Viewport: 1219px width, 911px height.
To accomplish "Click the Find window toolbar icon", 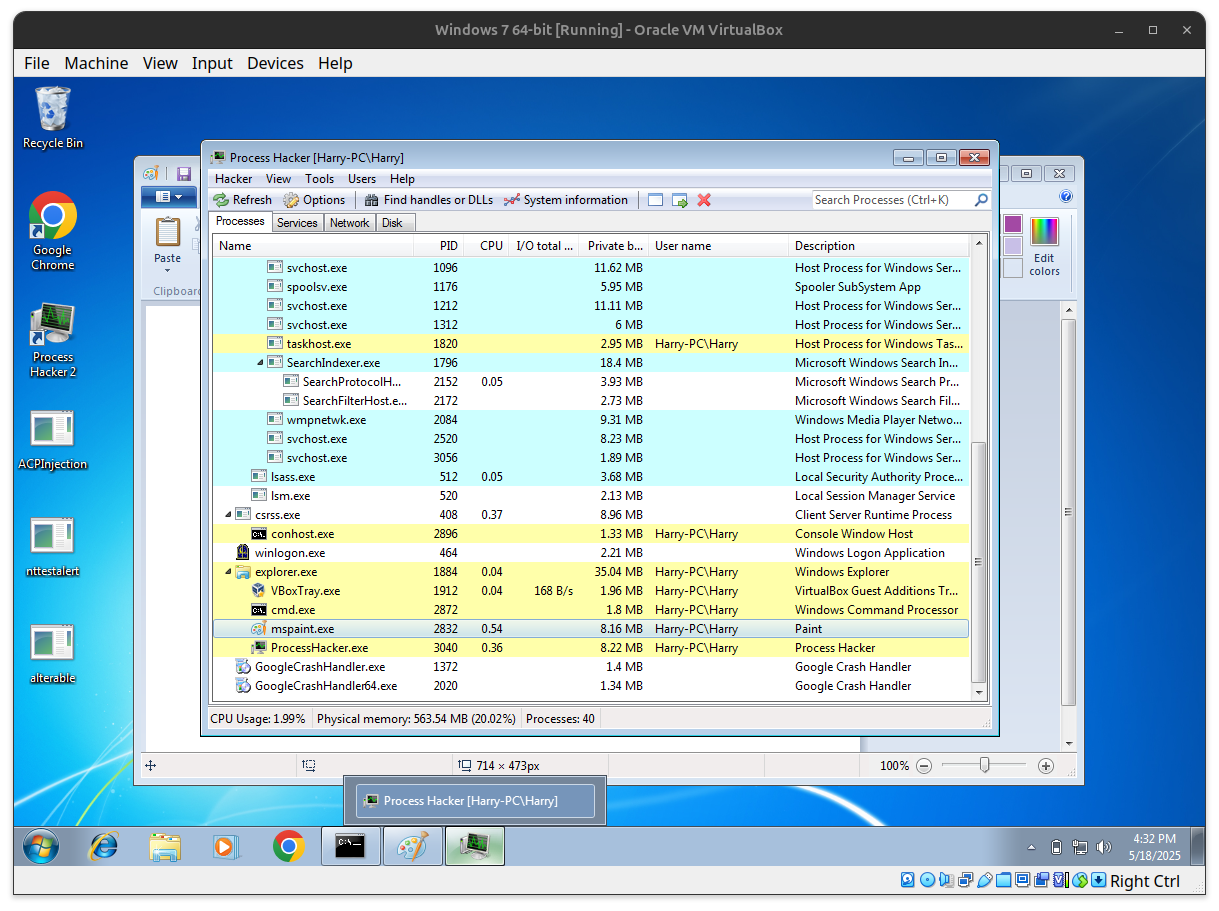I will tap(656, 200).
